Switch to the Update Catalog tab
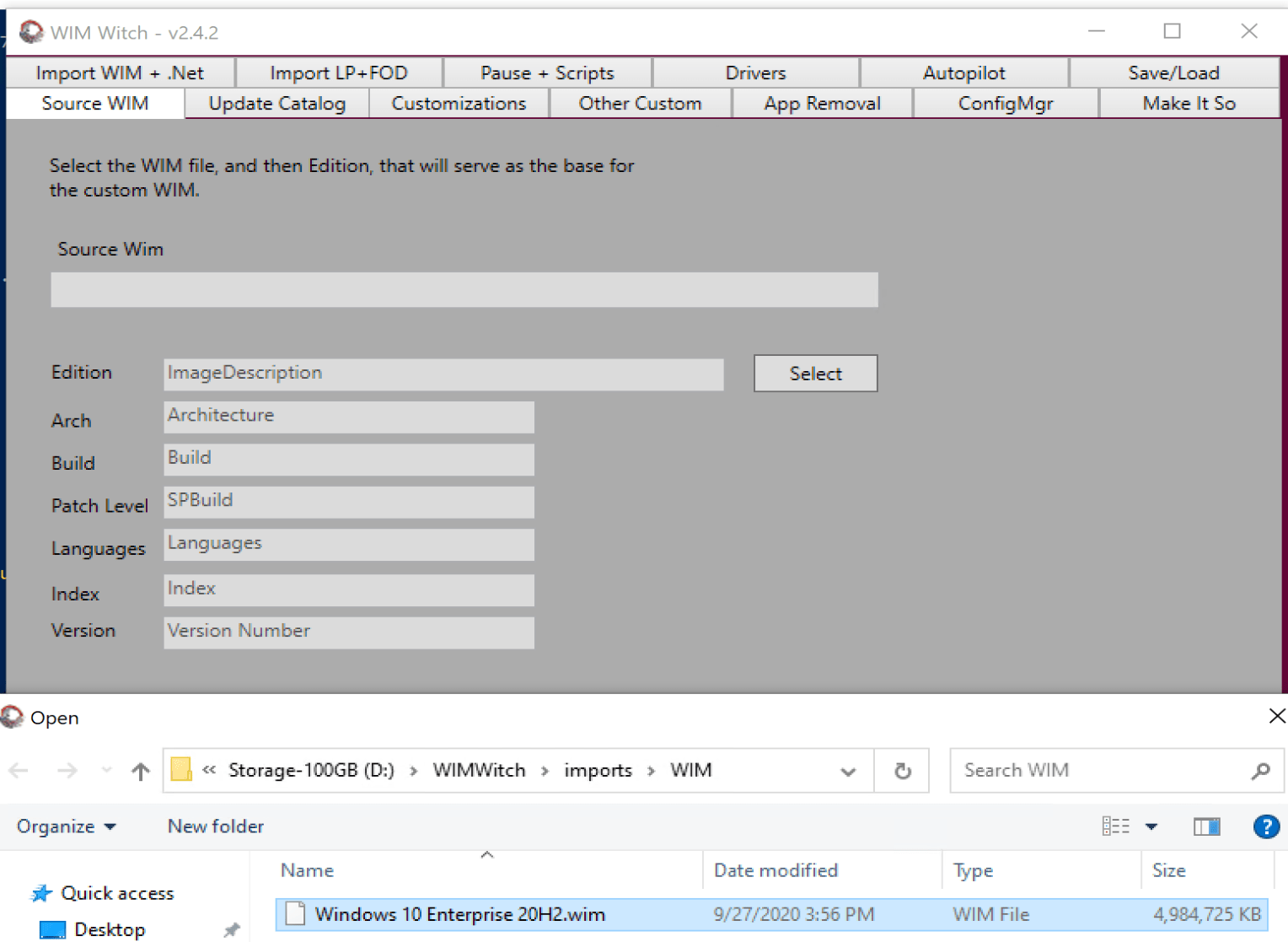This screenshot has width=1288, height=942. [276, 104]
